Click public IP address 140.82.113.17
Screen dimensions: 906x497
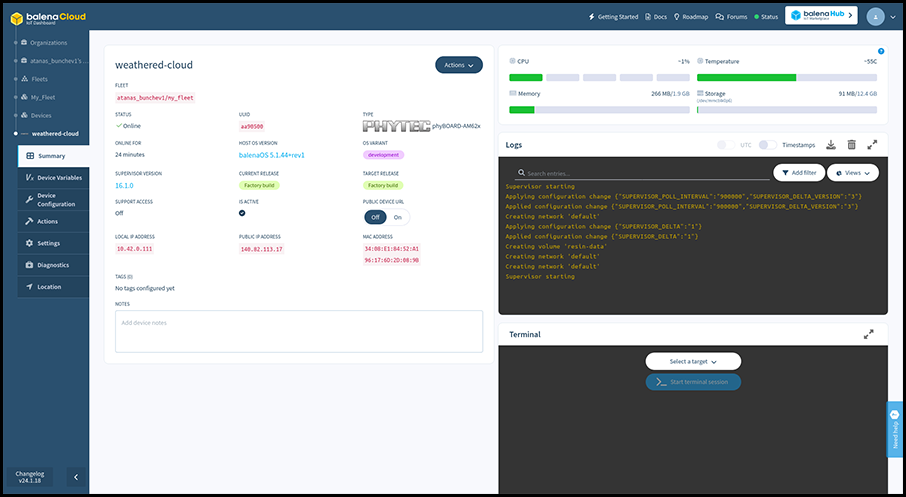click(x=261, y=249)
